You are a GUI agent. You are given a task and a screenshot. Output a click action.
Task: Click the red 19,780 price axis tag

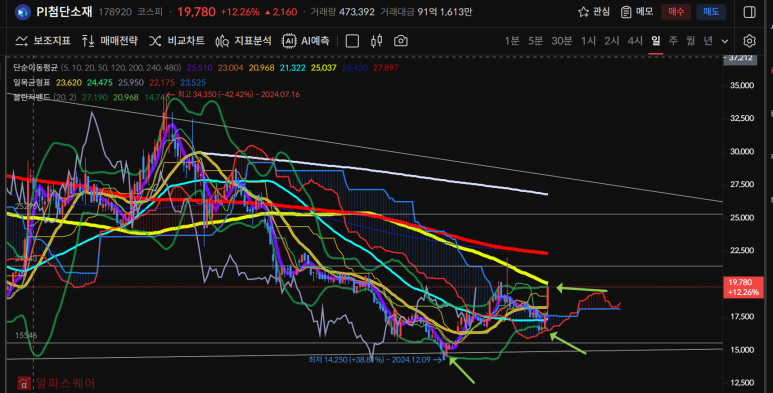click(x=743, y=287)
